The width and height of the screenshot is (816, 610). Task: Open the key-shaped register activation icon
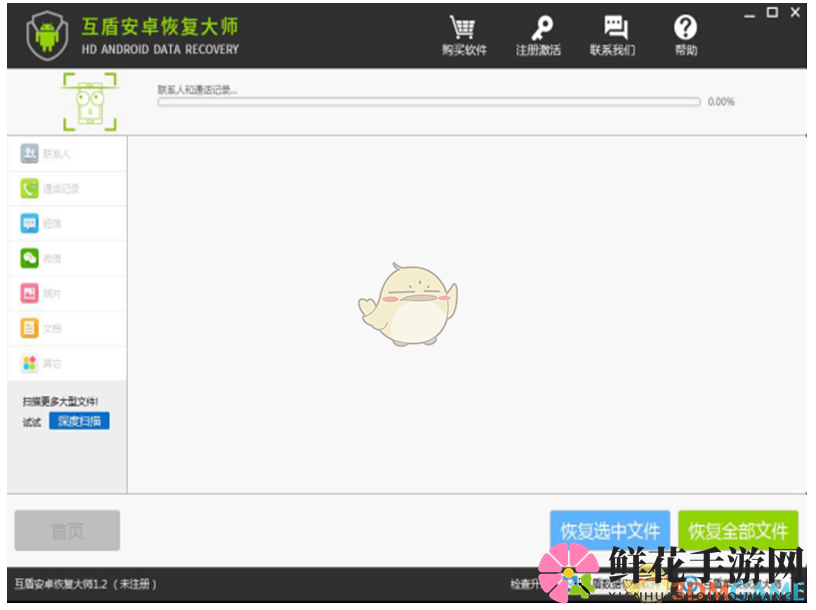pyautogui.click(x=541, y=28)
